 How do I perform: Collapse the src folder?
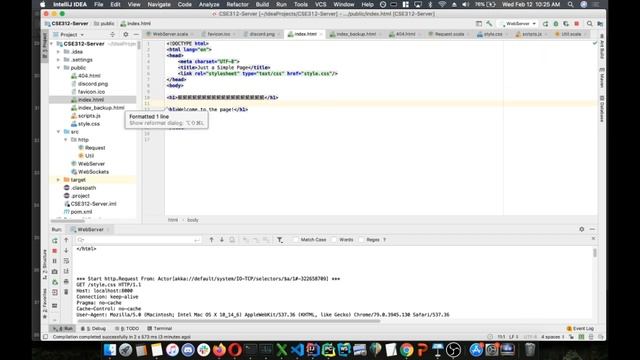click(x=58, y=132)
